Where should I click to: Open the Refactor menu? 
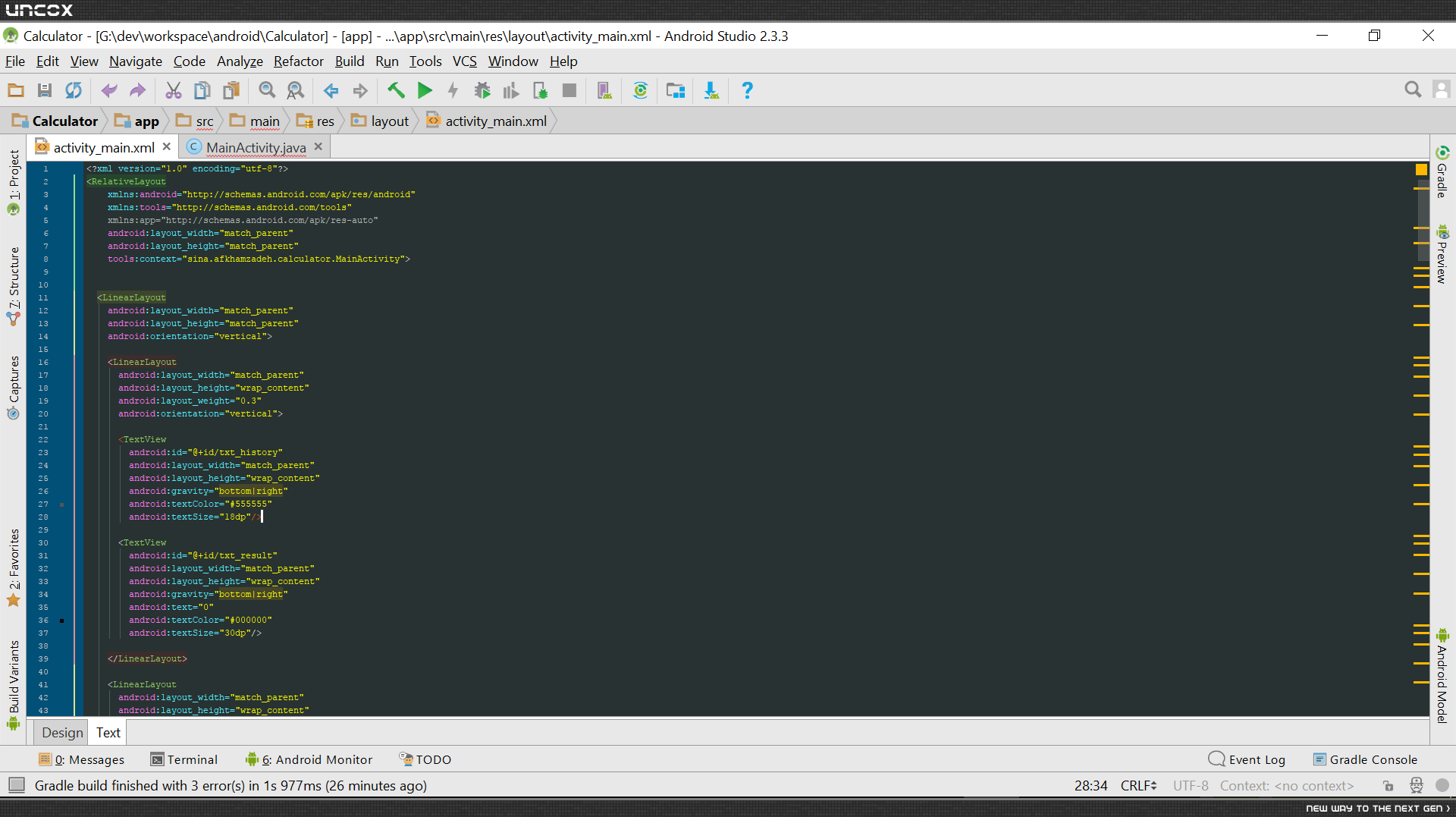[299, 61]
